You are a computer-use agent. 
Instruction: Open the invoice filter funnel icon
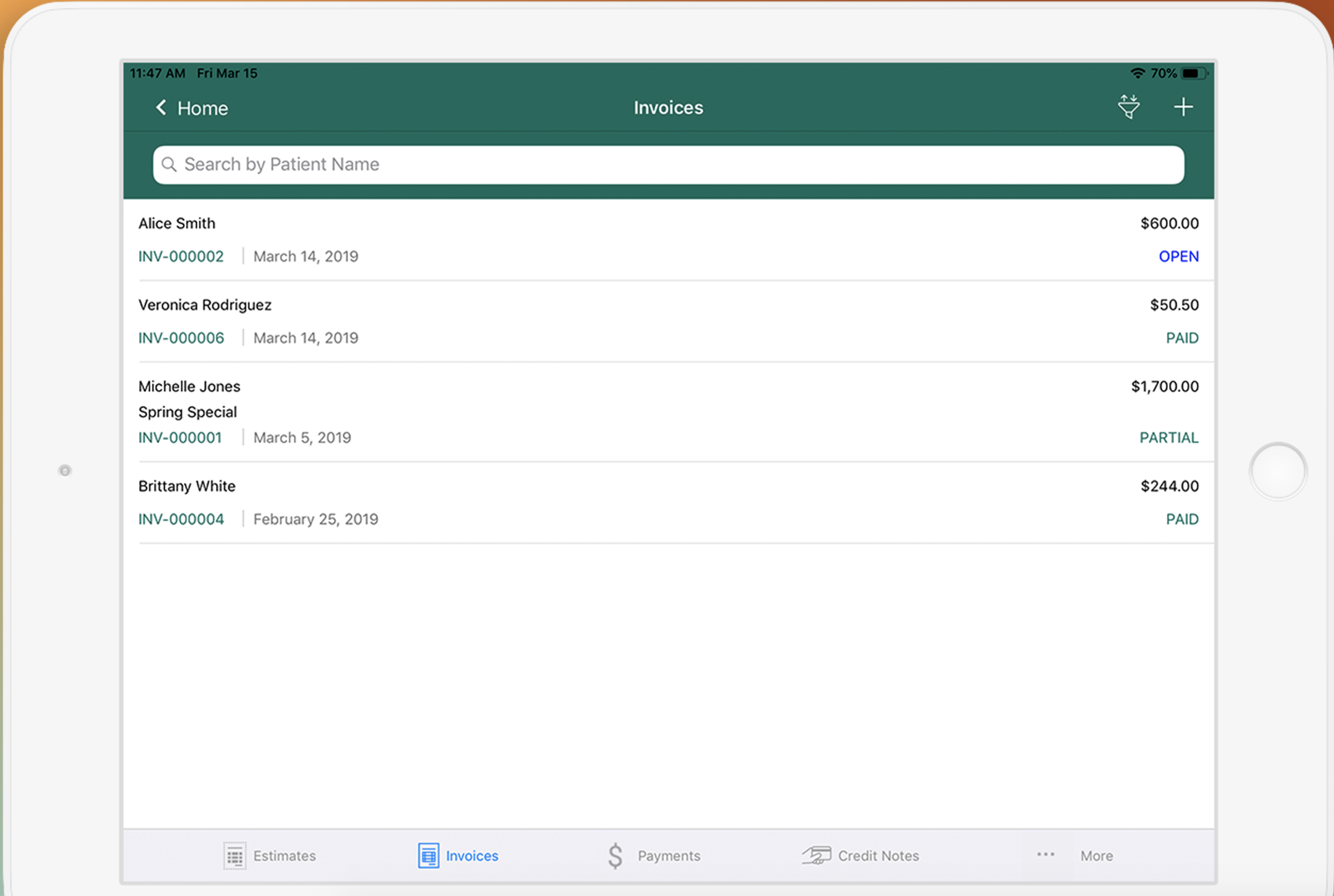1128,107
